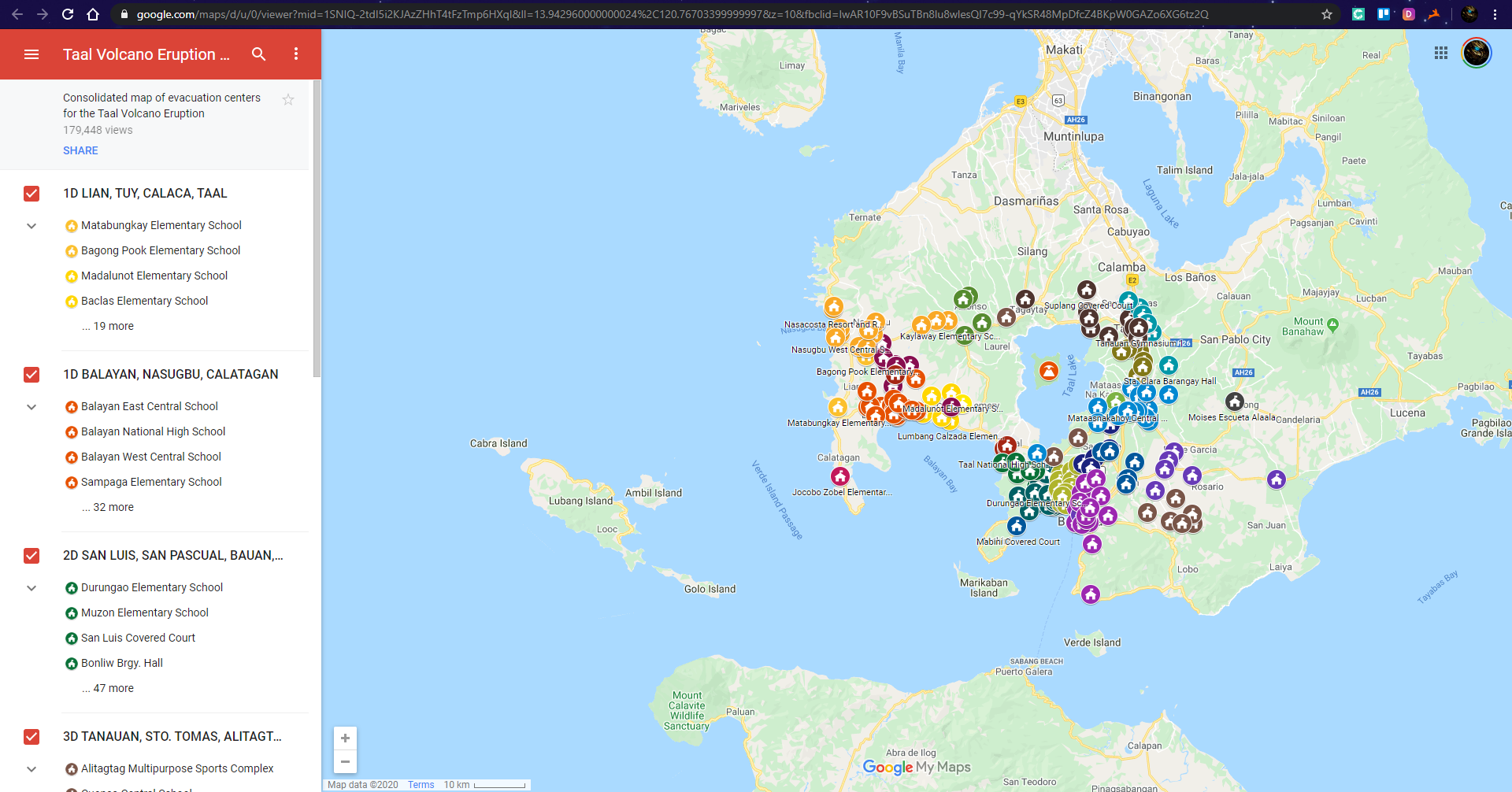The width and height of the screenshot is (1512, 792).
Task: Collapse the 2D San Luis list
Action: (31, 588)
